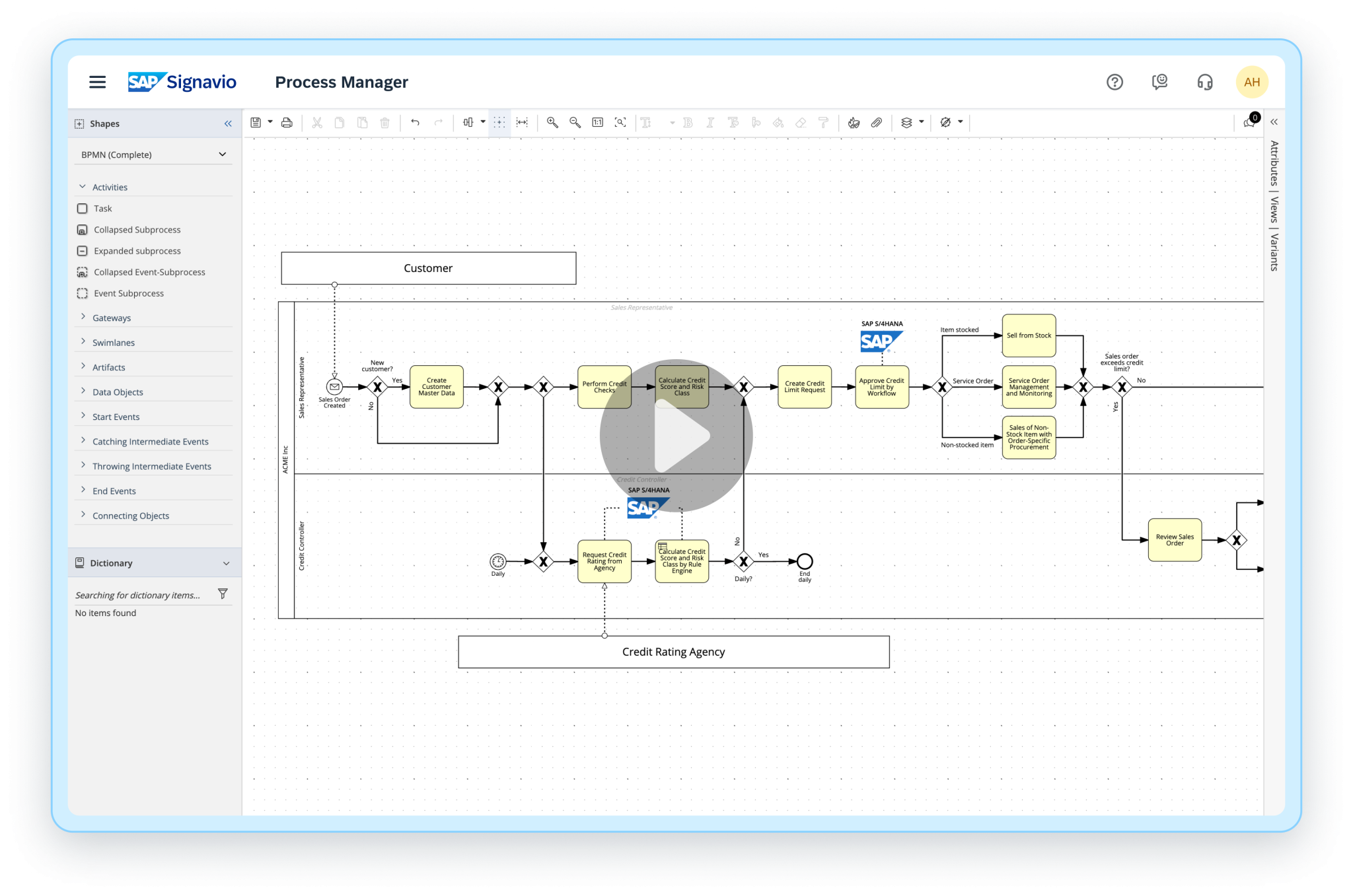Screen dimensions: 1353x896
Task: Reset zoom to 1:1 scale
Action: (597, 122)
